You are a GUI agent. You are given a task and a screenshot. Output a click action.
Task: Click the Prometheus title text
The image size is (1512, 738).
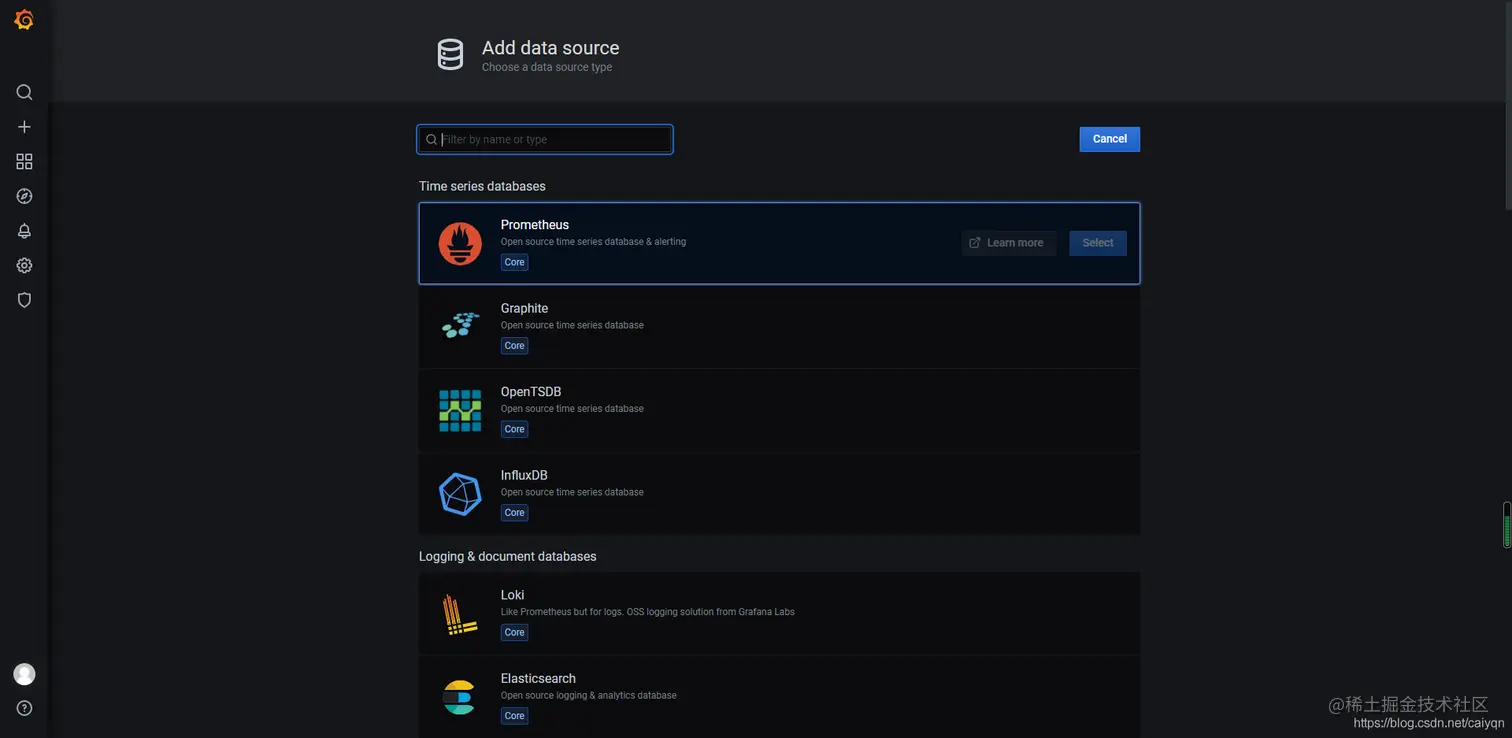point(535,225)
